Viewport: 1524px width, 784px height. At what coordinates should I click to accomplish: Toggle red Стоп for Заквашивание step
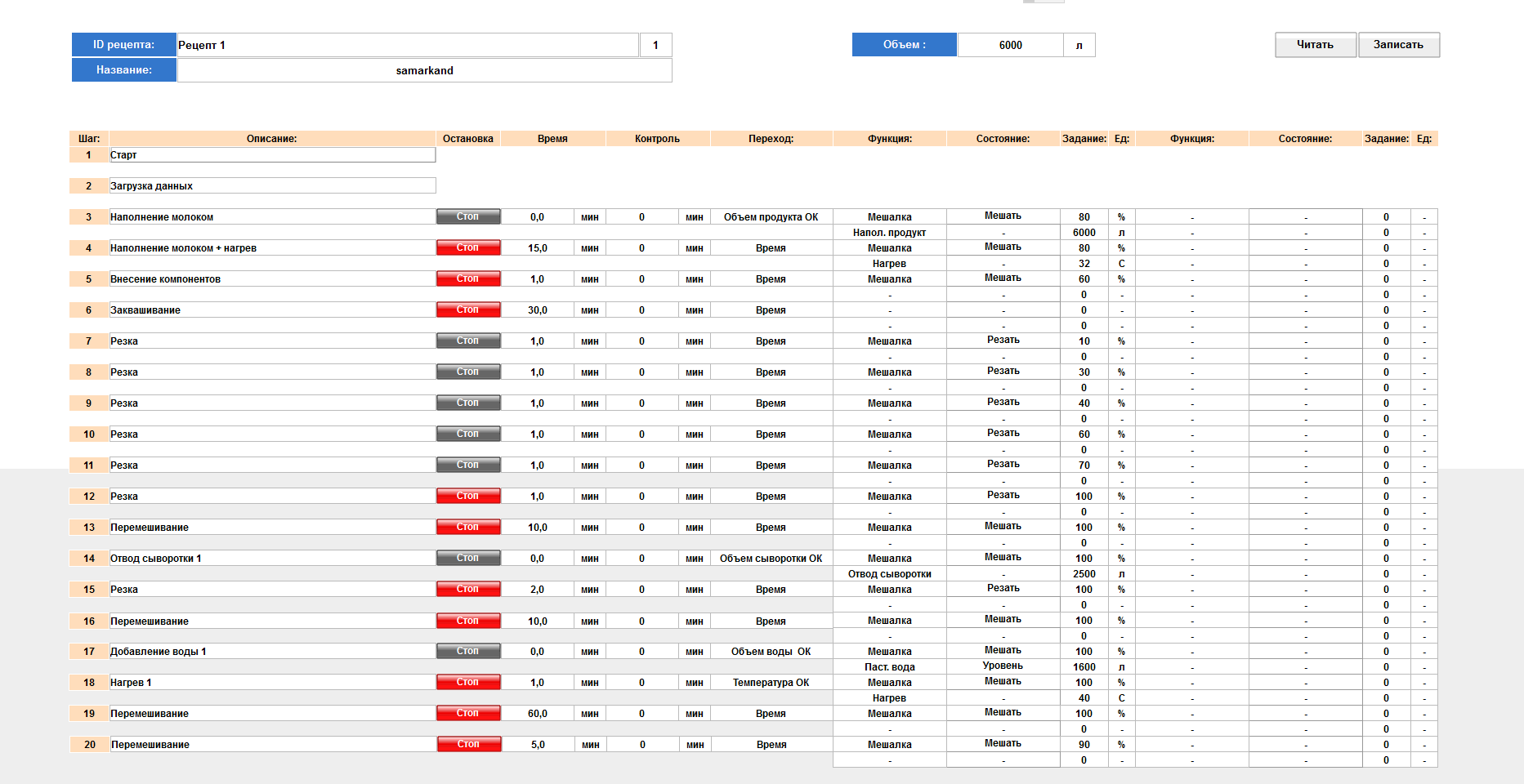(467, 310)
